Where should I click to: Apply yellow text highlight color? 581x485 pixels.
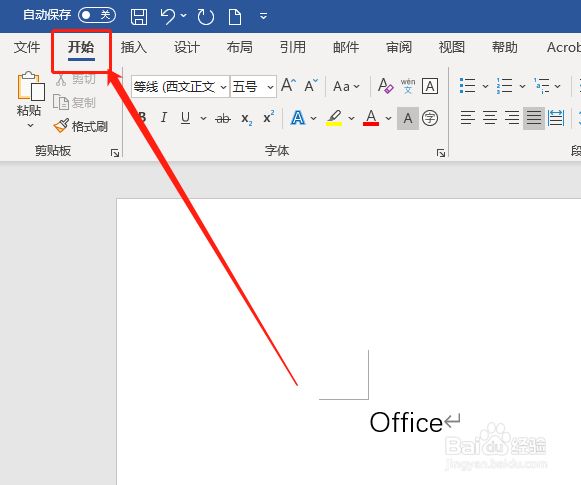[334, 118]
